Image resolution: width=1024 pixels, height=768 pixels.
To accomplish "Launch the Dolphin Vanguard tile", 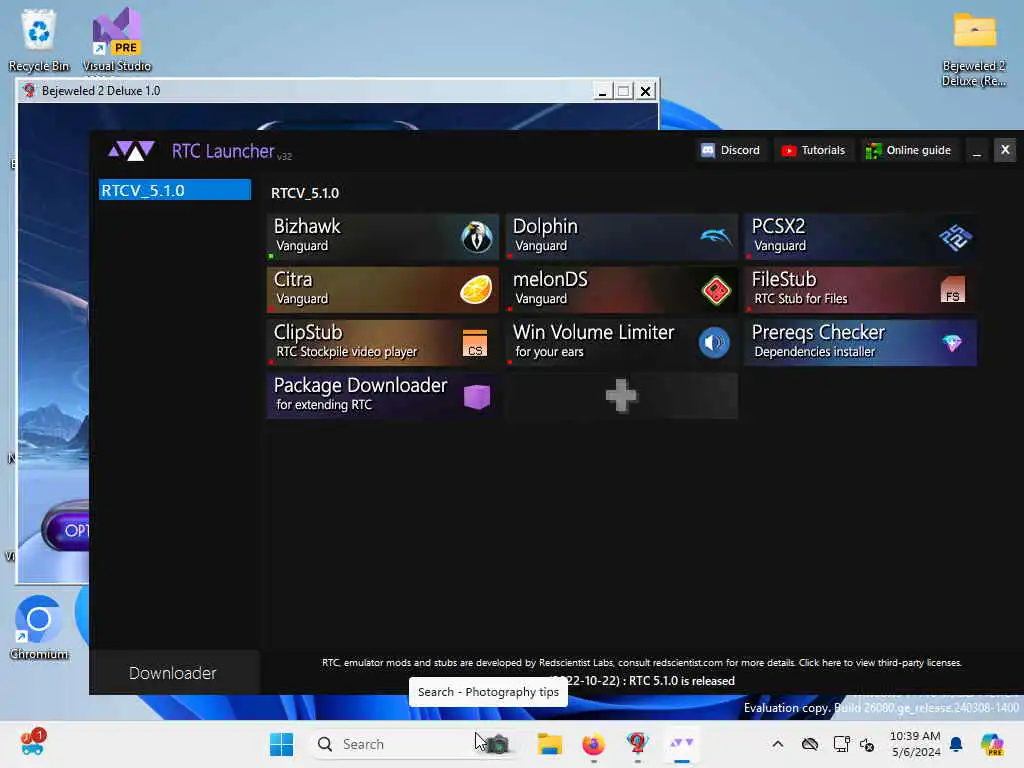I will (x=622, y=236).
